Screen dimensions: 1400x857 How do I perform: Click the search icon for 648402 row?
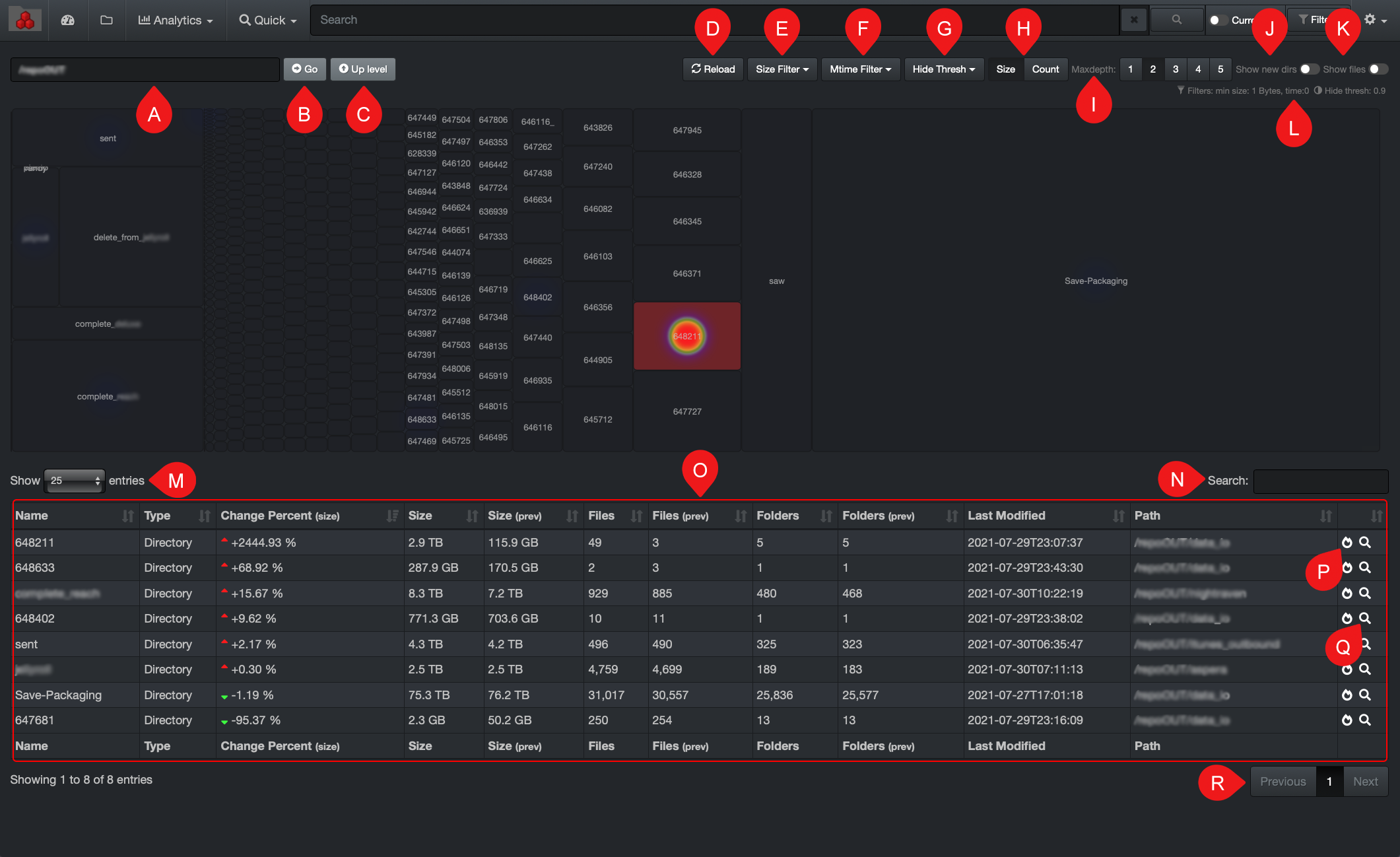coord(1365,619)
